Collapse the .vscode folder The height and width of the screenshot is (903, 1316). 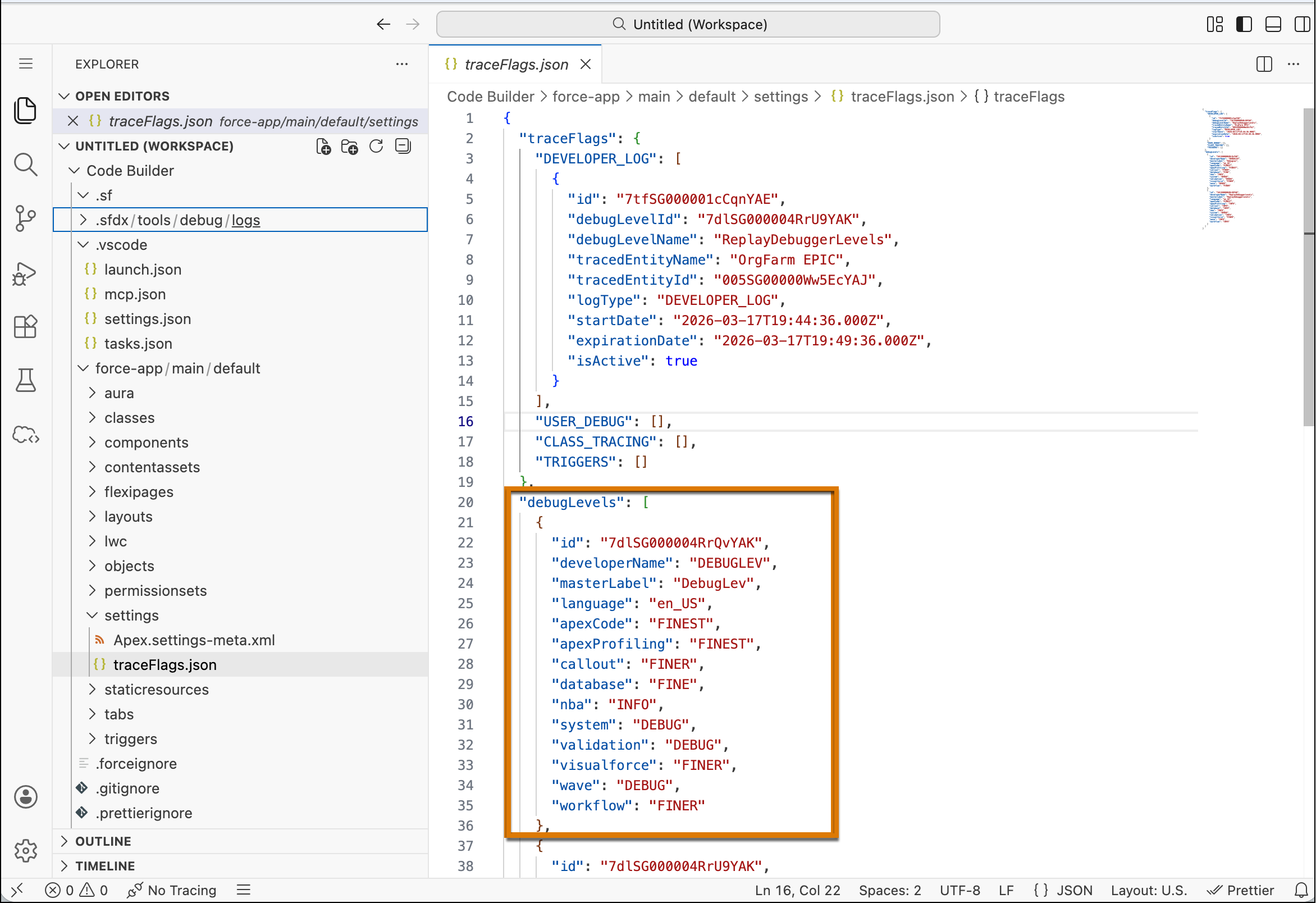point(83,245)
